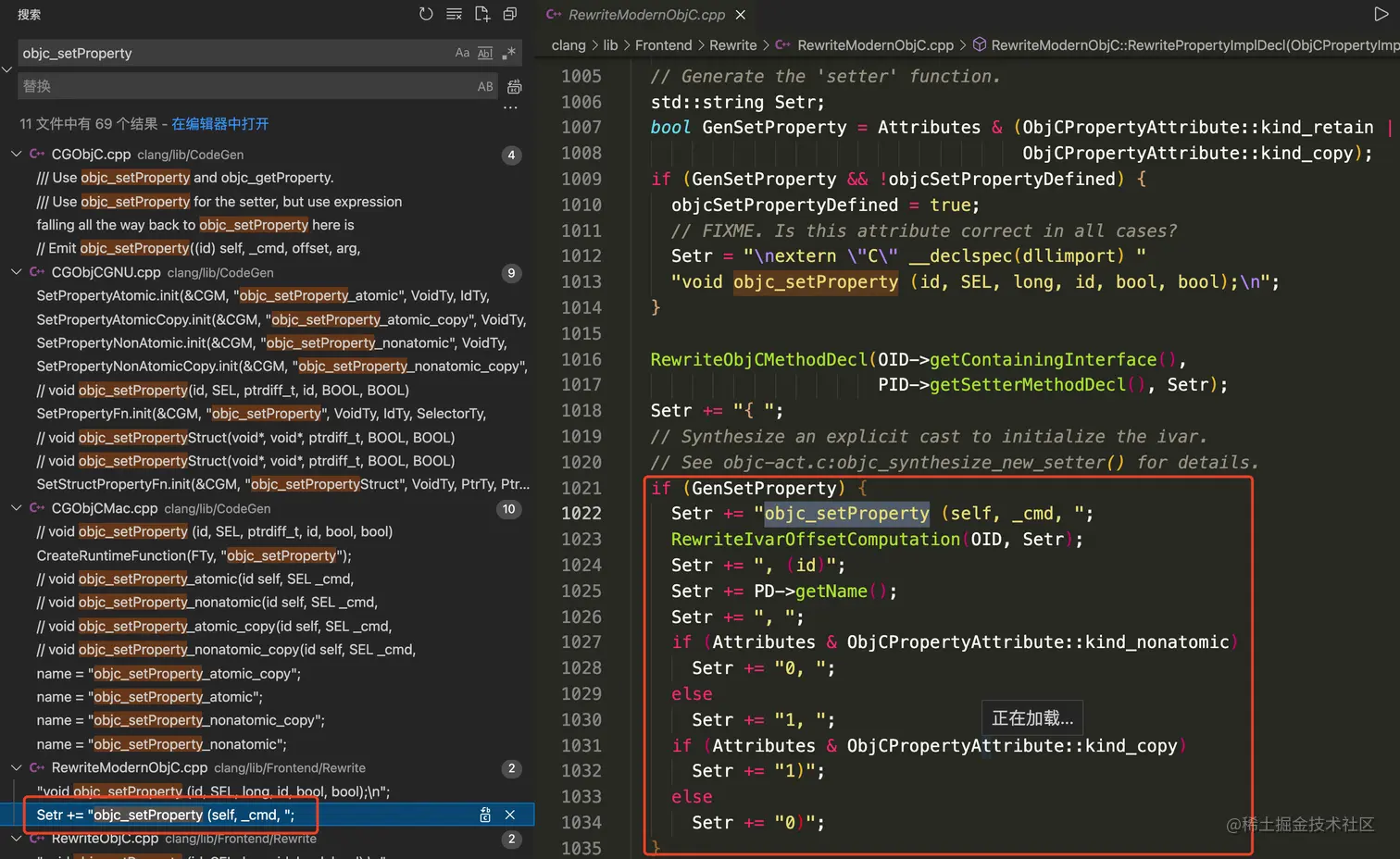Open result 'CreateRuntimeFunction(FTy, "objc_setProperty")'
This screenshot has height=859, width=1400.
(194, 555)
